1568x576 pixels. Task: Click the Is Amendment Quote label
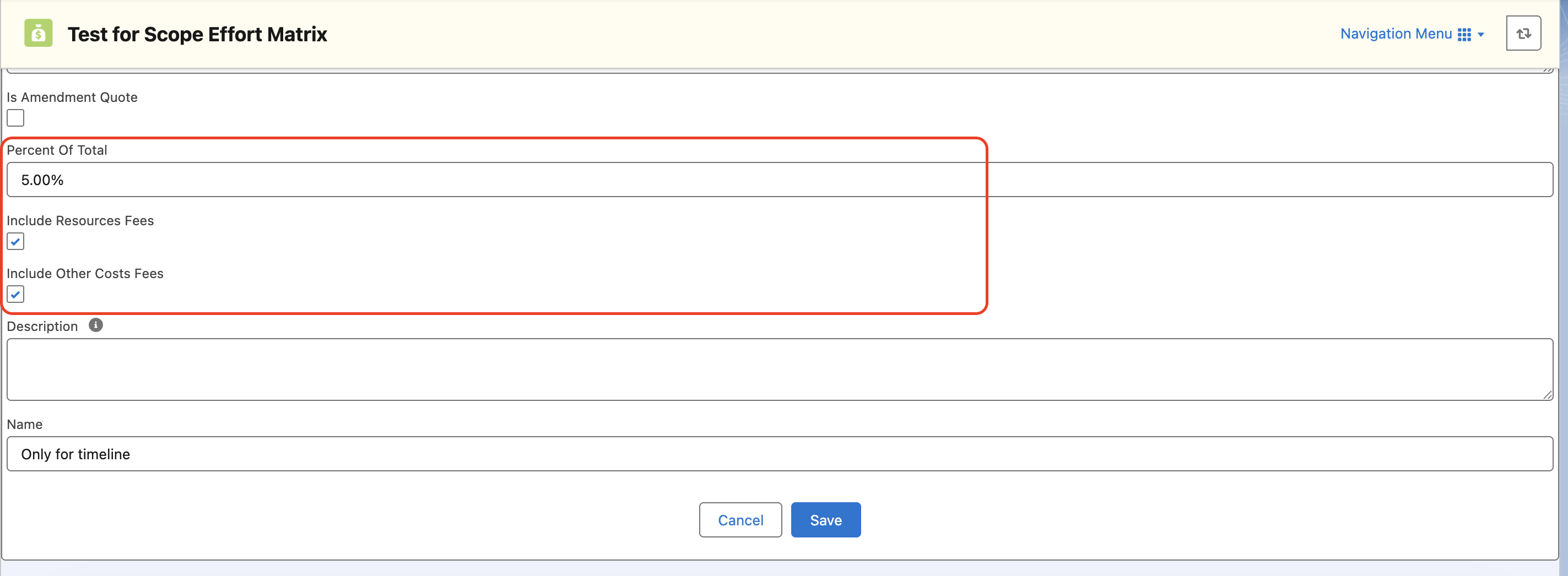coord(72,97)
